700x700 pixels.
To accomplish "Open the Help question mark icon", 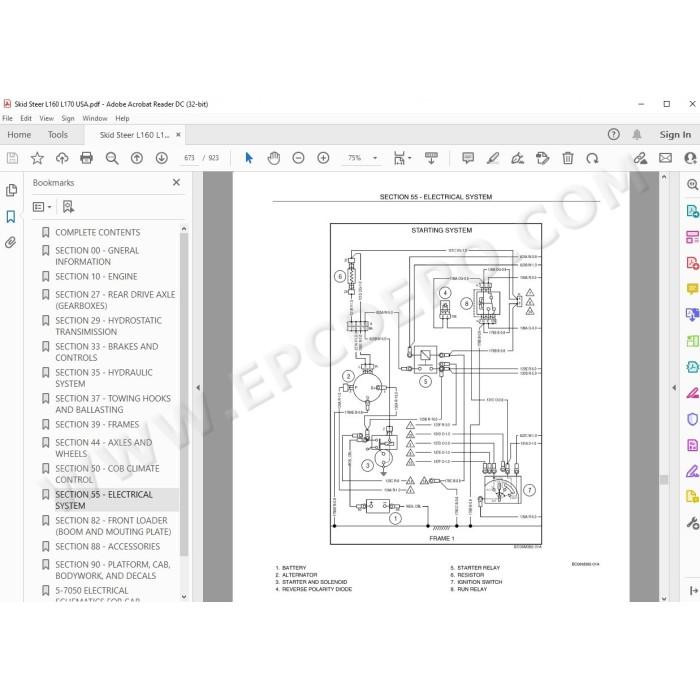I will tap(614, 134).
